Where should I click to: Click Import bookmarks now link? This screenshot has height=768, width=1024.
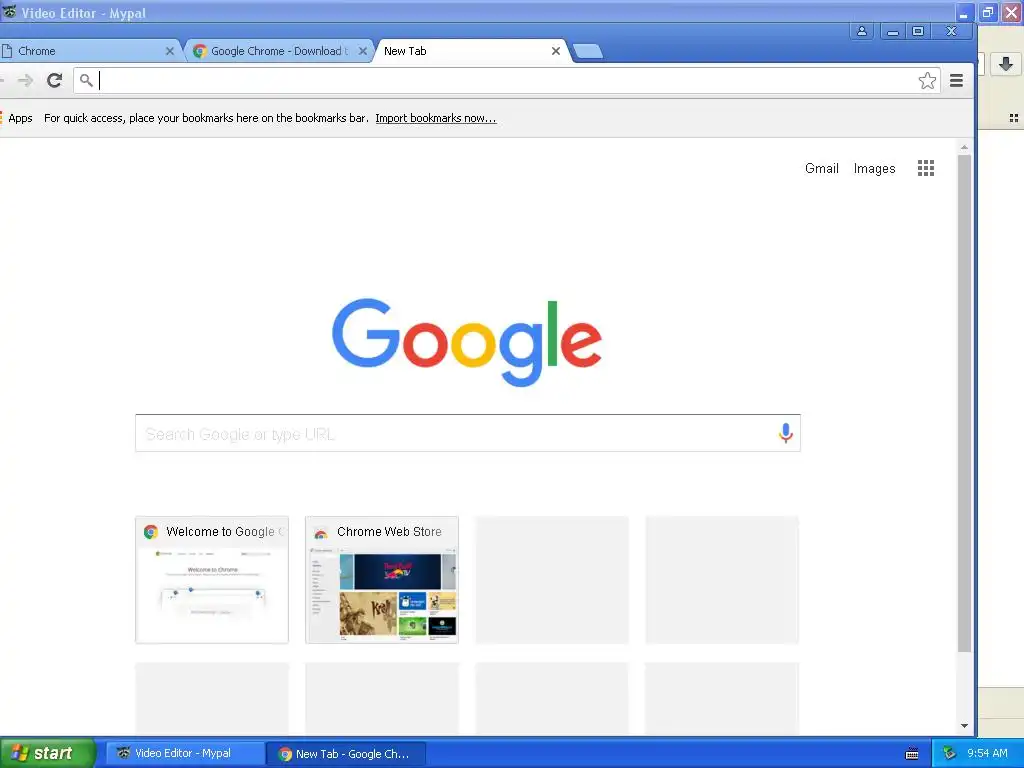coord(436,118)
